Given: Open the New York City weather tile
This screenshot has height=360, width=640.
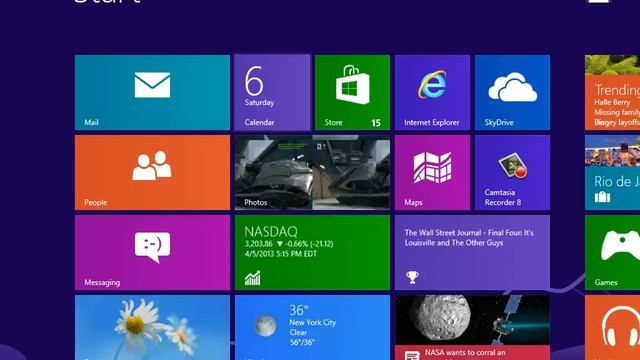Looking at the screenshot, I should click(312, 328).
